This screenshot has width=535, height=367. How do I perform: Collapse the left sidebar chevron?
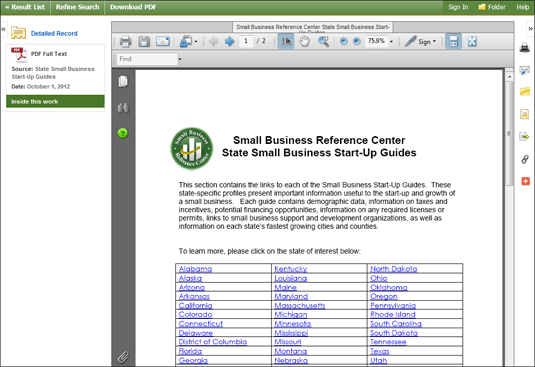point(3,29)
